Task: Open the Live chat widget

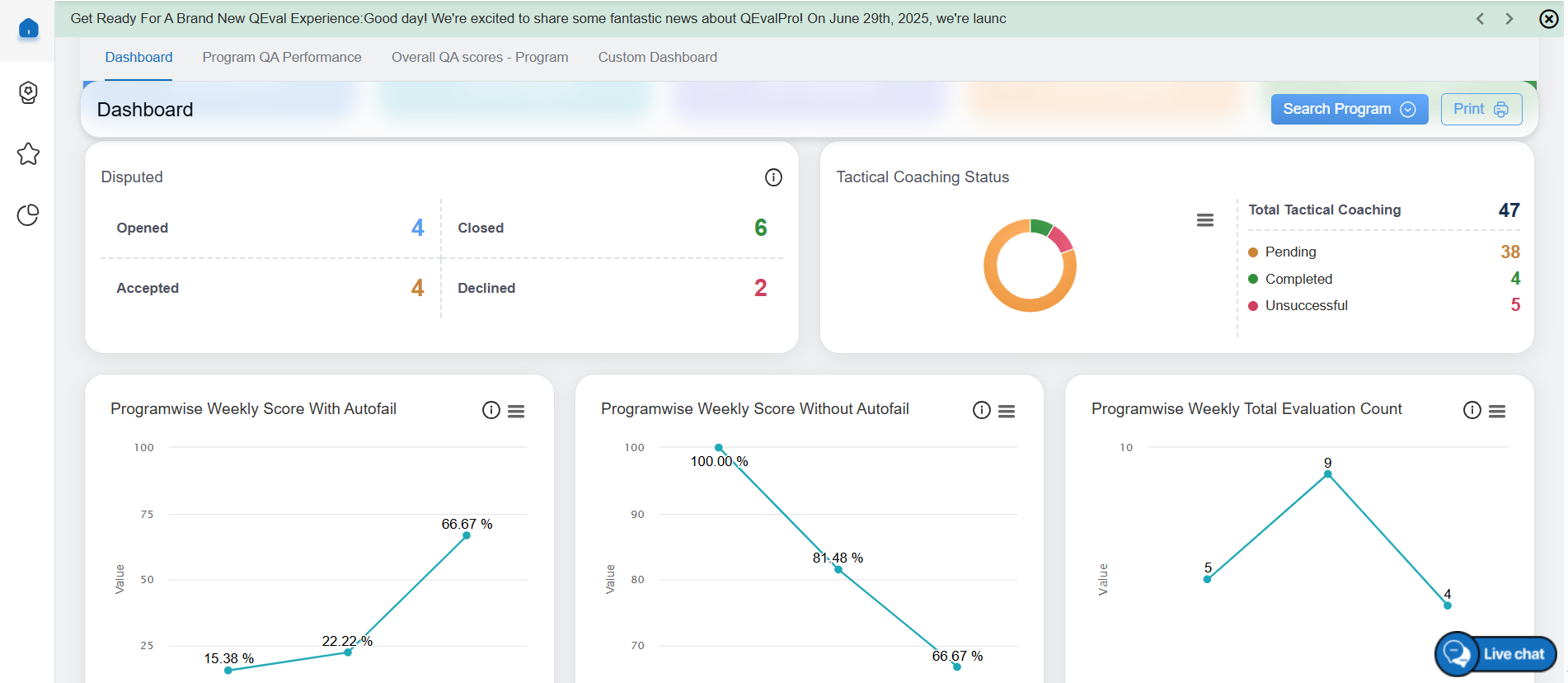Action: [x=1495, y=654]
